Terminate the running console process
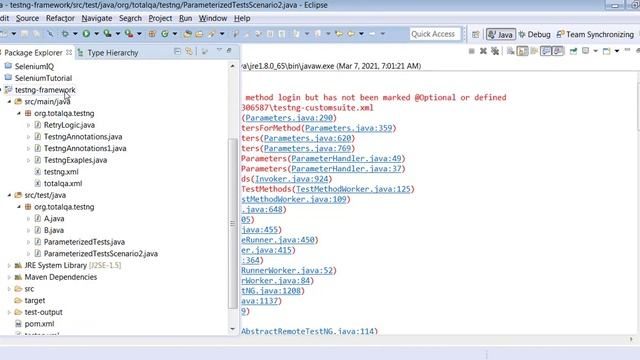 click(x=471, y=51)
